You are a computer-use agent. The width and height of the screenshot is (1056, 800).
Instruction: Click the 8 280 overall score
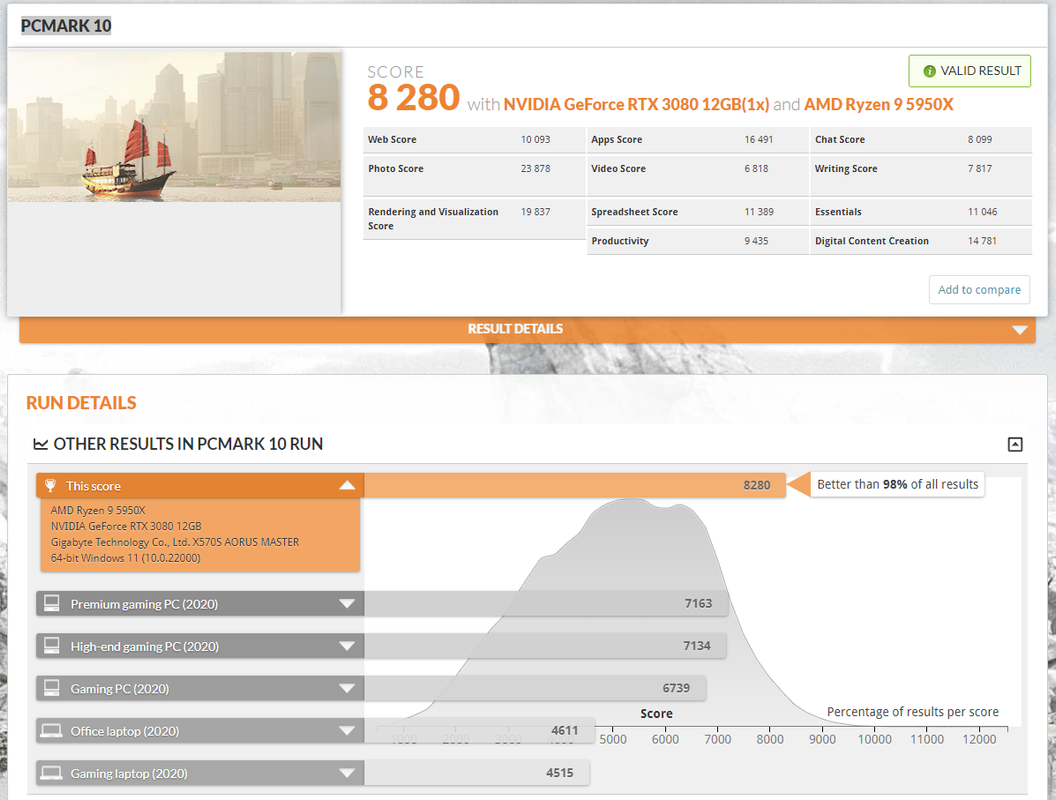click(414, 98)
